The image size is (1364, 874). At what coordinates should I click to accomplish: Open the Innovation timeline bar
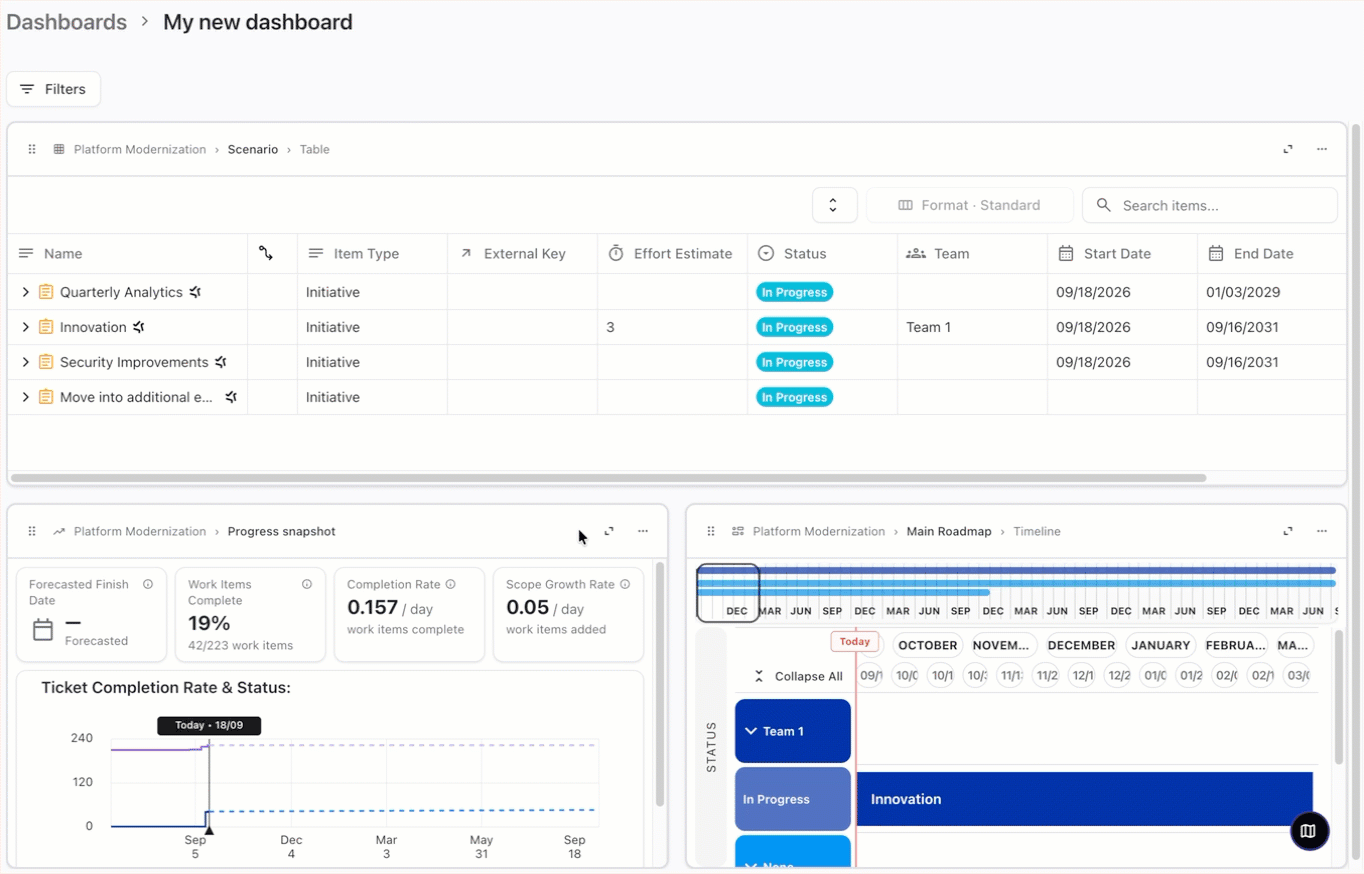(x=1084, y=799)
